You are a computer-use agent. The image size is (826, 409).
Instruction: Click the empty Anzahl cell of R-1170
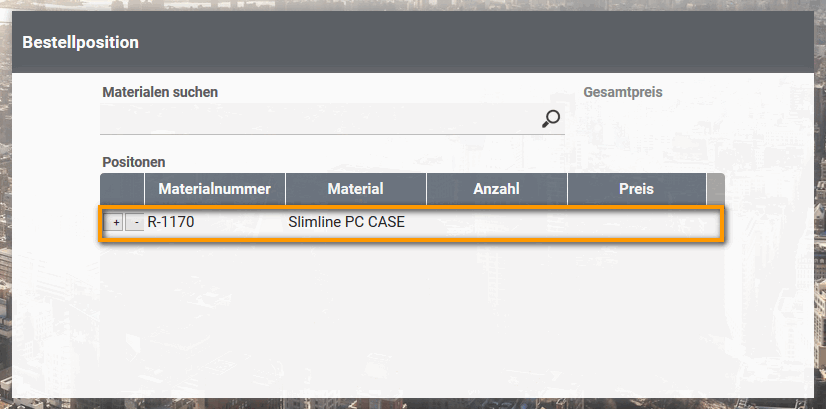[x=497, y=222]
